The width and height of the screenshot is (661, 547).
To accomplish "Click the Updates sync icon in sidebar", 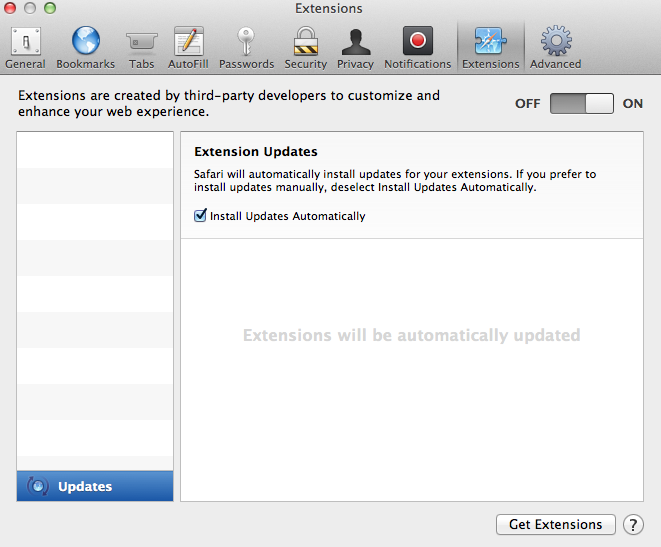I will [38, 486].
